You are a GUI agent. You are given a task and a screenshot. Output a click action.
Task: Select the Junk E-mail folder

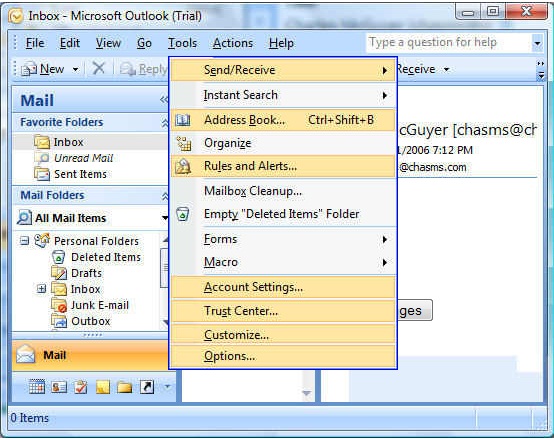[100, 305]
